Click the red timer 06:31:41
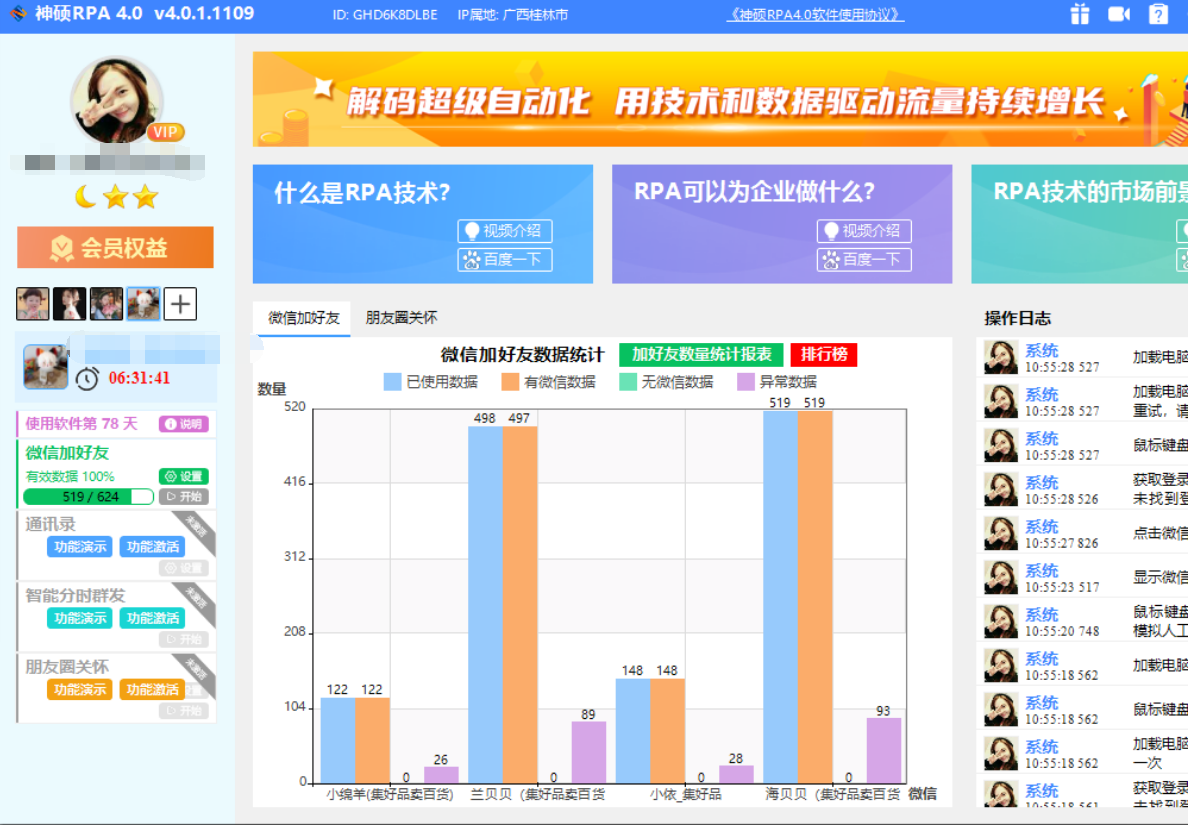Screen dimensions: 1189x825 click(x=140, y=378)
